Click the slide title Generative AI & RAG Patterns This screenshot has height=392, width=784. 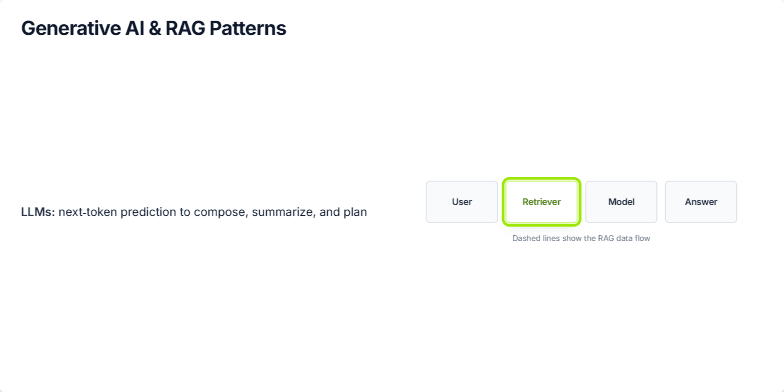pos(154,28)
